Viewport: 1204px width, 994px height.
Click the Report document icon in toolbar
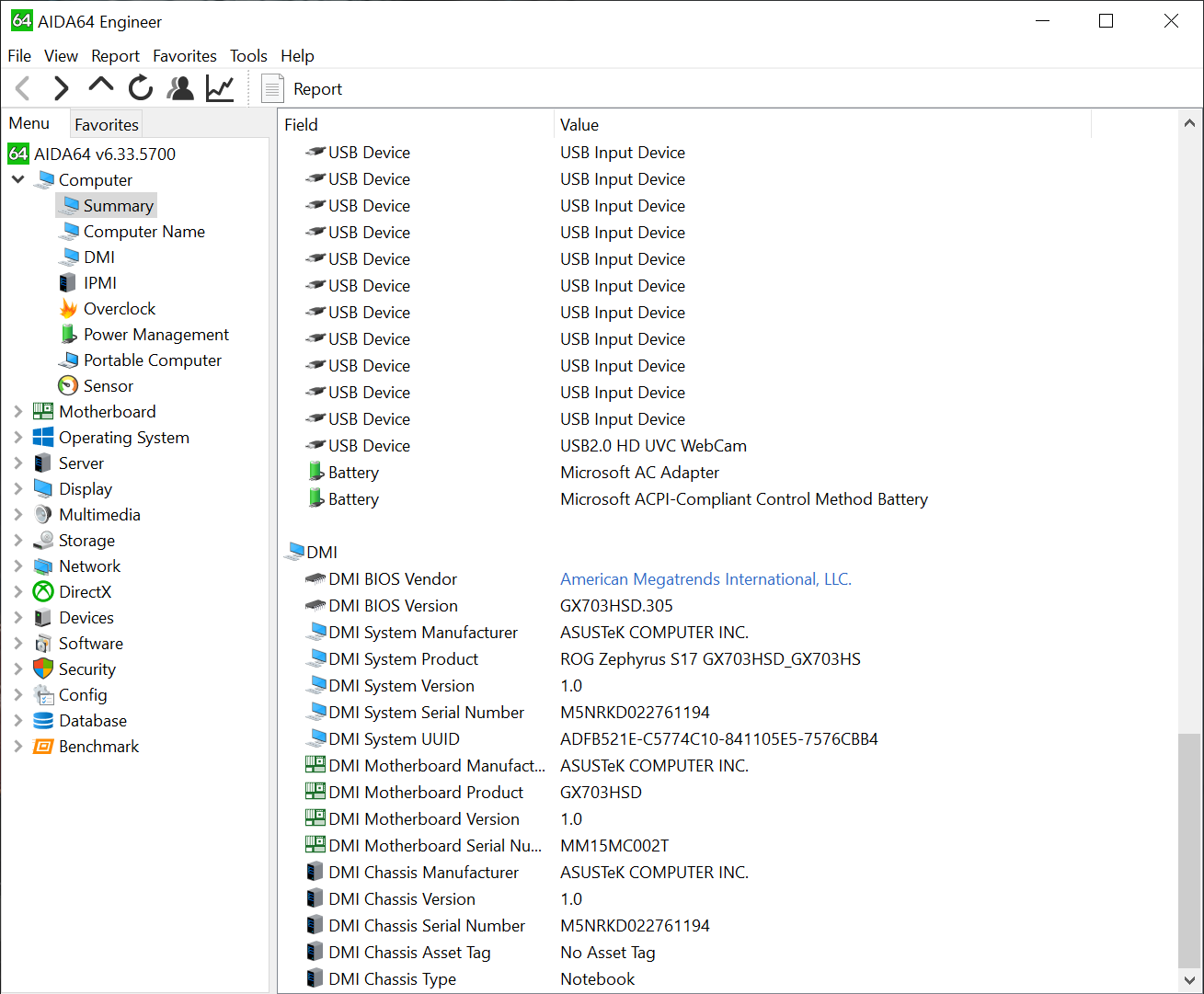pos(272,88)
